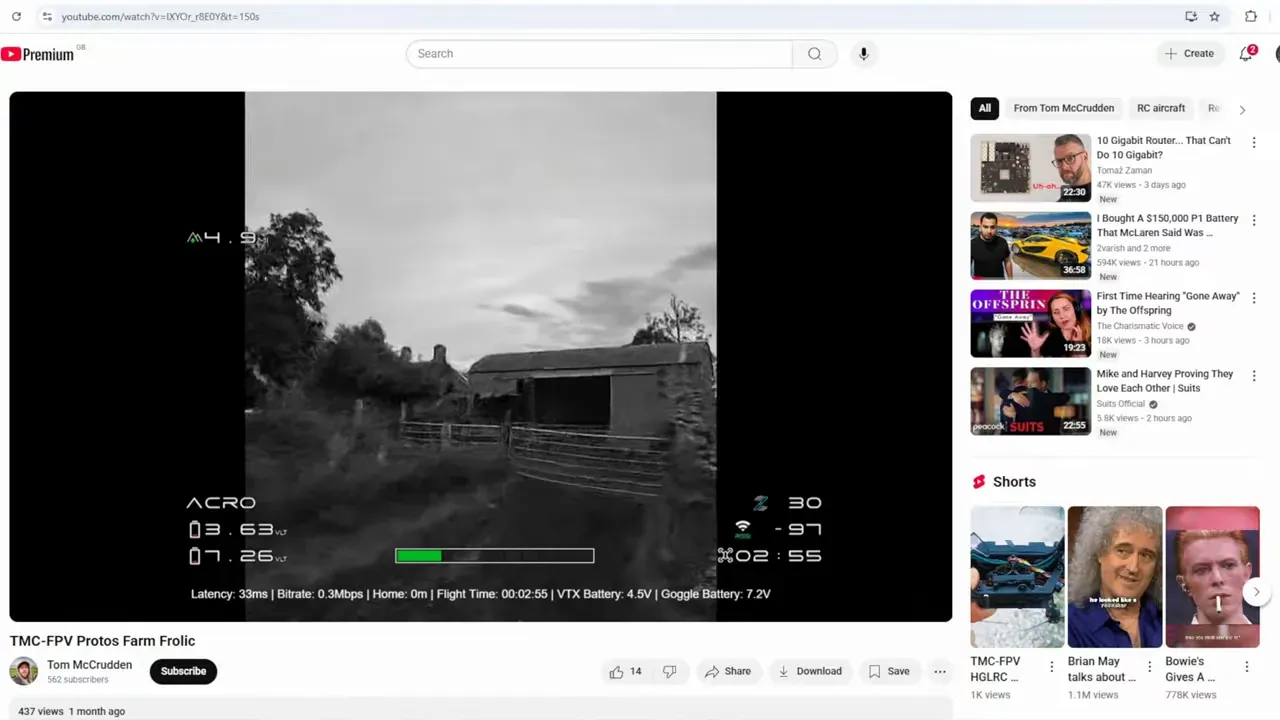1280x720 pixels.
Task: Like the video with thumbs-up button
Action: 625,671
